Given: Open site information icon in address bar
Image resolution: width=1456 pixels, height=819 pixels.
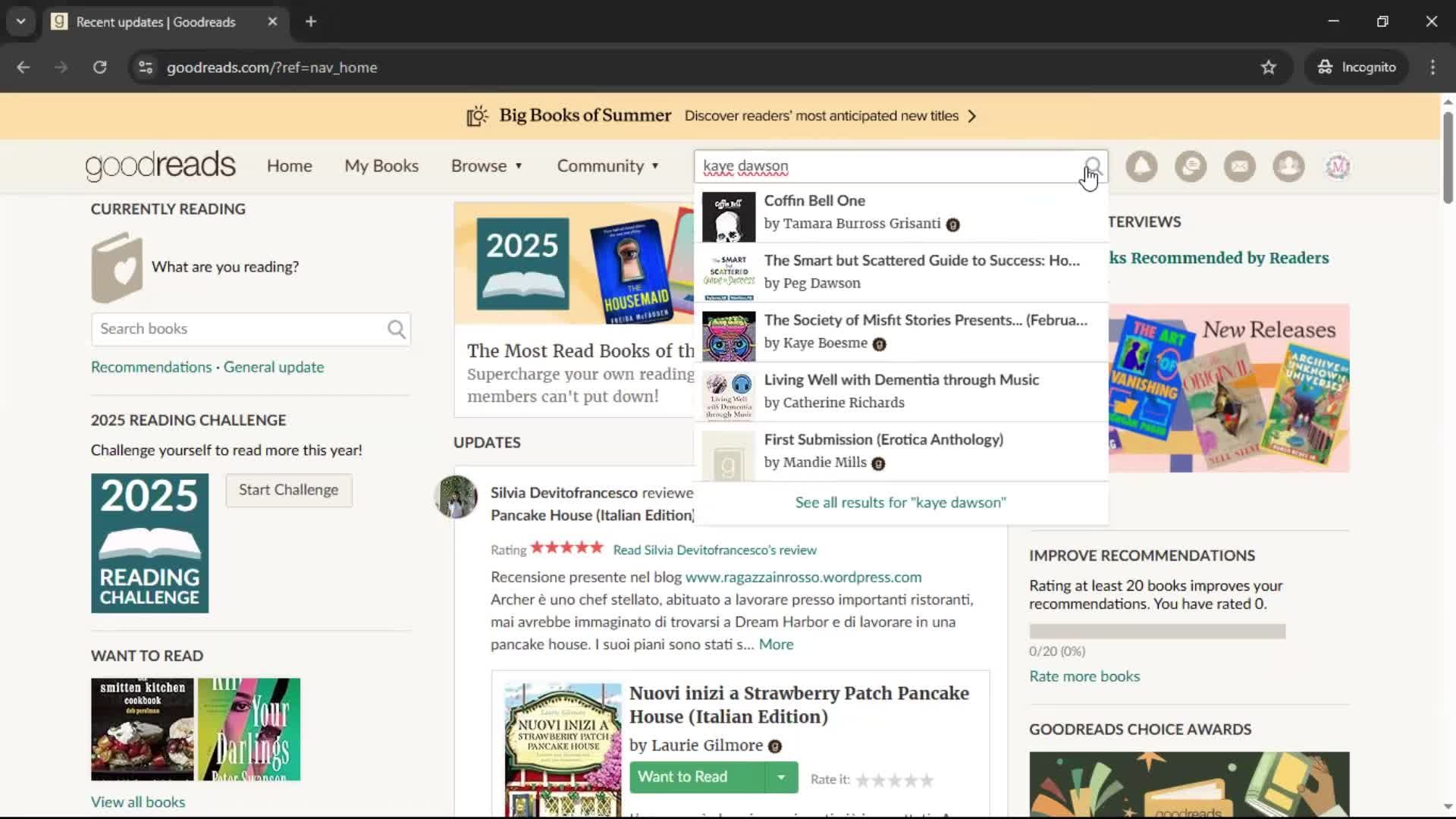Looking at the screenshot, I should click(x=146, y=67).
